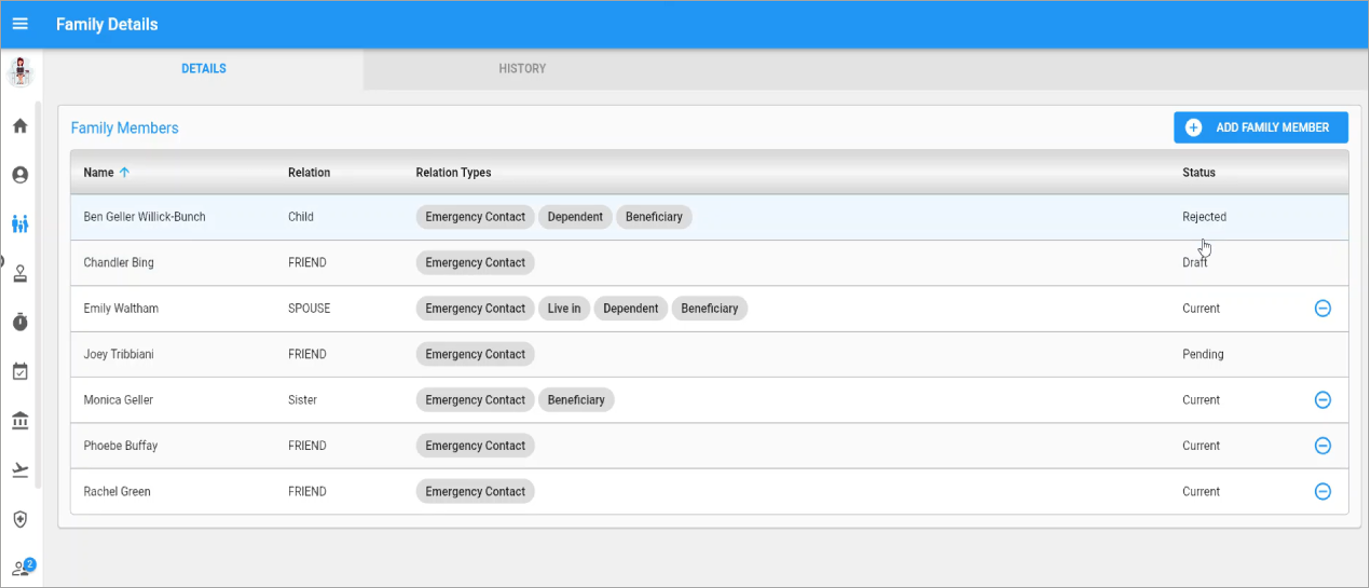Click the Pending status for Joey Tribbiani
The width and height of the screenshot is (1369, 588).
click(x=1203, y=354)
